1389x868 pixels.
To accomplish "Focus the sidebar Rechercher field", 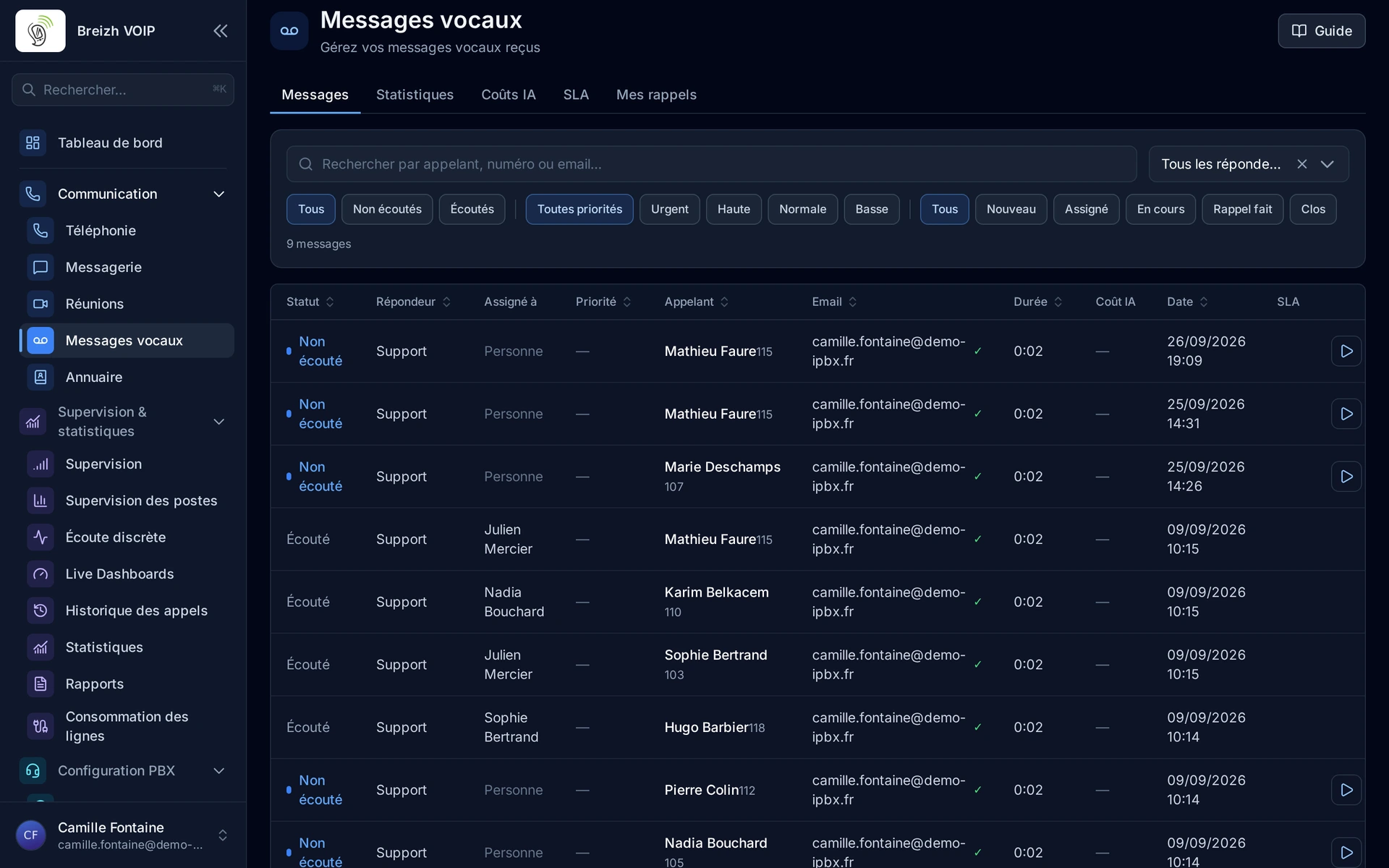I will coord(123,90).
